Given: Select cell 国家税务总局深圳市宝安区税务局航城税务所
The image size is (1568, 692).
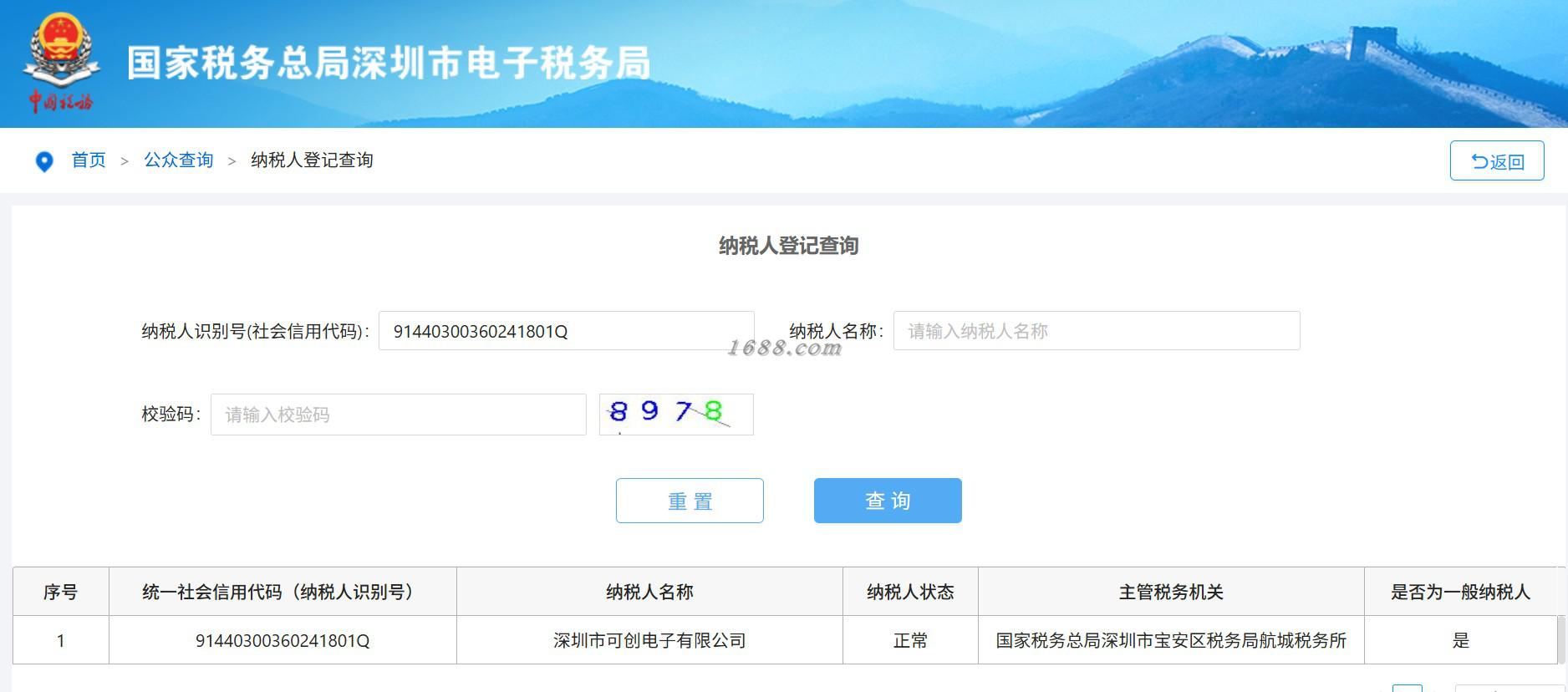Looking at the screenshot, I should coord(1171,640).
